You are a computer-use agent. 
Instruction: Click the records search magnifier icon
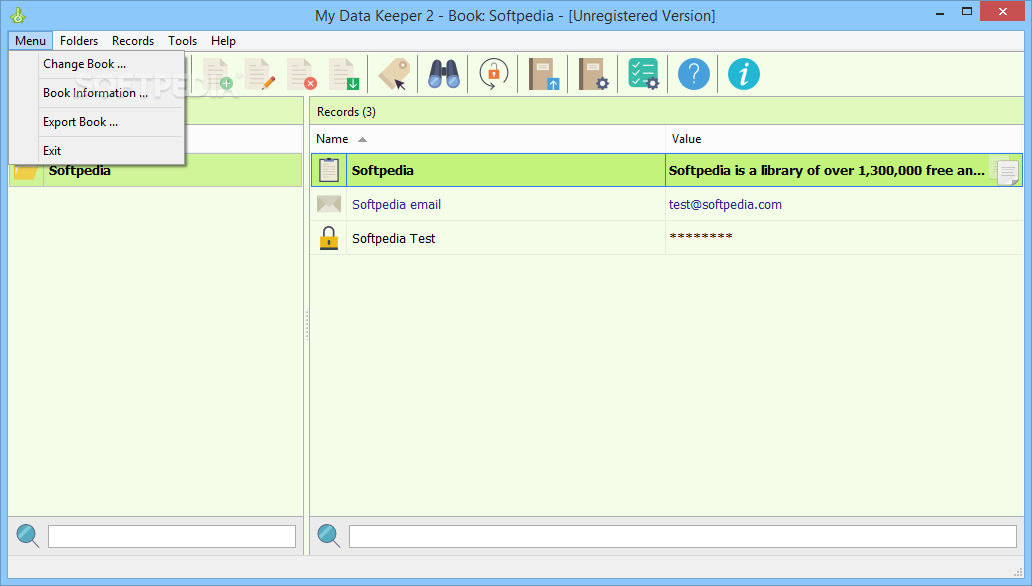[x=328, y=536]
